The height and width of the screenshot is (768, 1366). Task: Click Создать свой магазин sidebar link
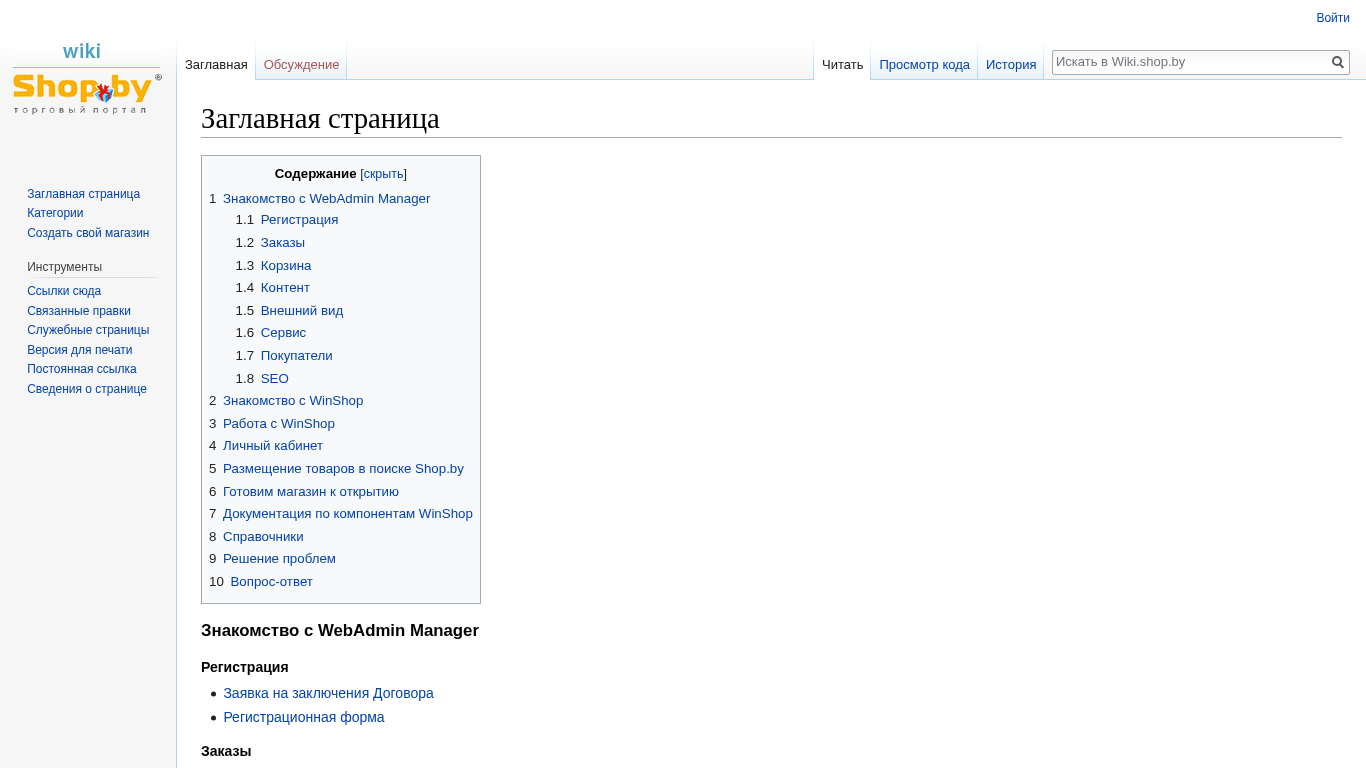tap(88, 233)
